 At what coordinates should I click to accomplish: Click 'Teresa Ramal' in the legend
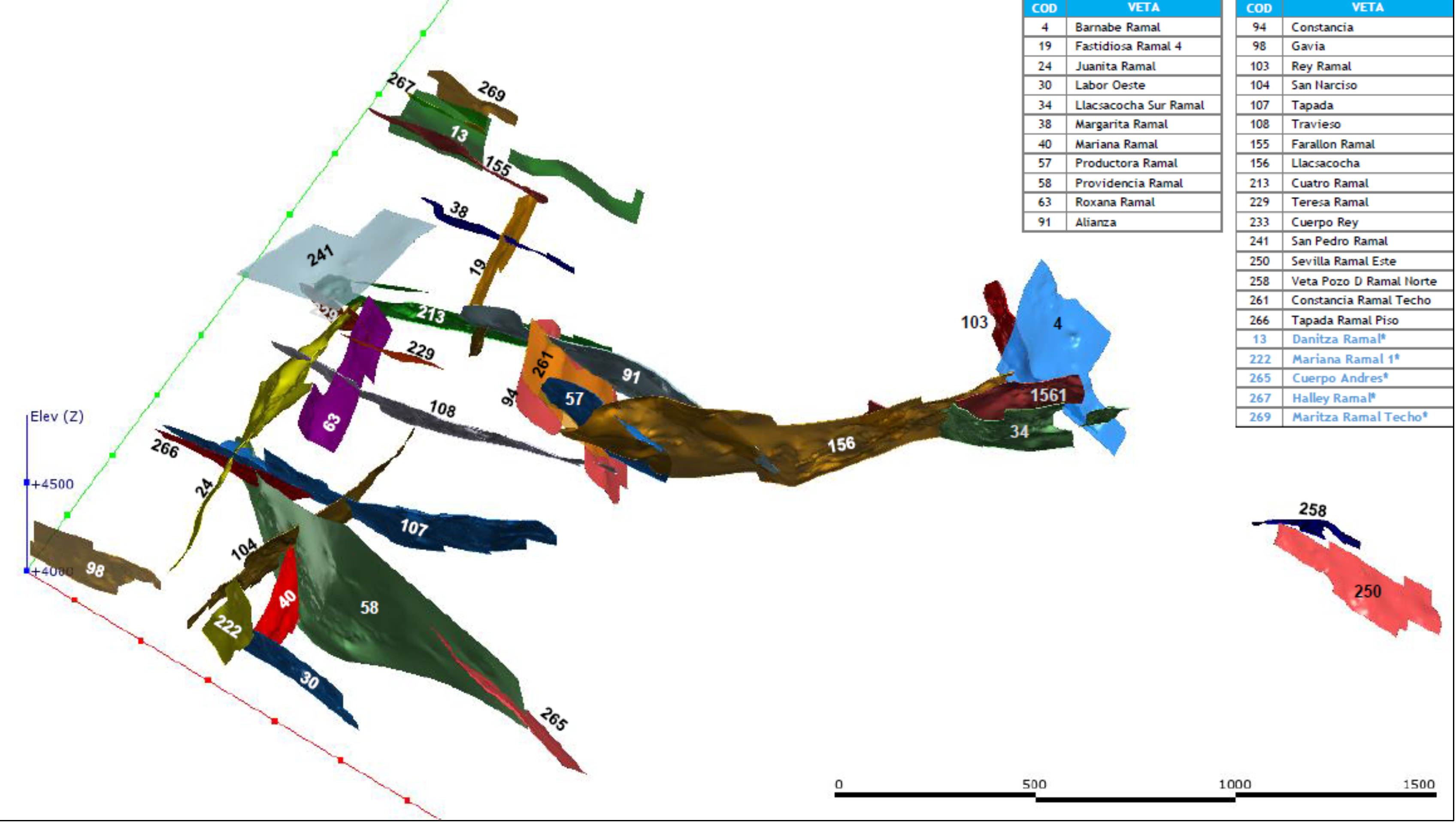(1368, 203)
